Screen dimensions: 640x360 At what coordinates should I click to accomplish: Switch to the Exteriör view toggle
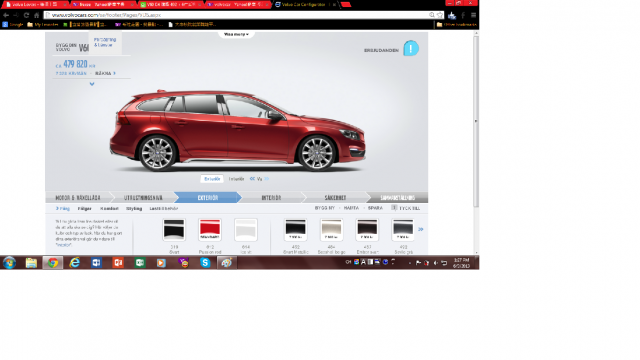[x=212, y=179]
